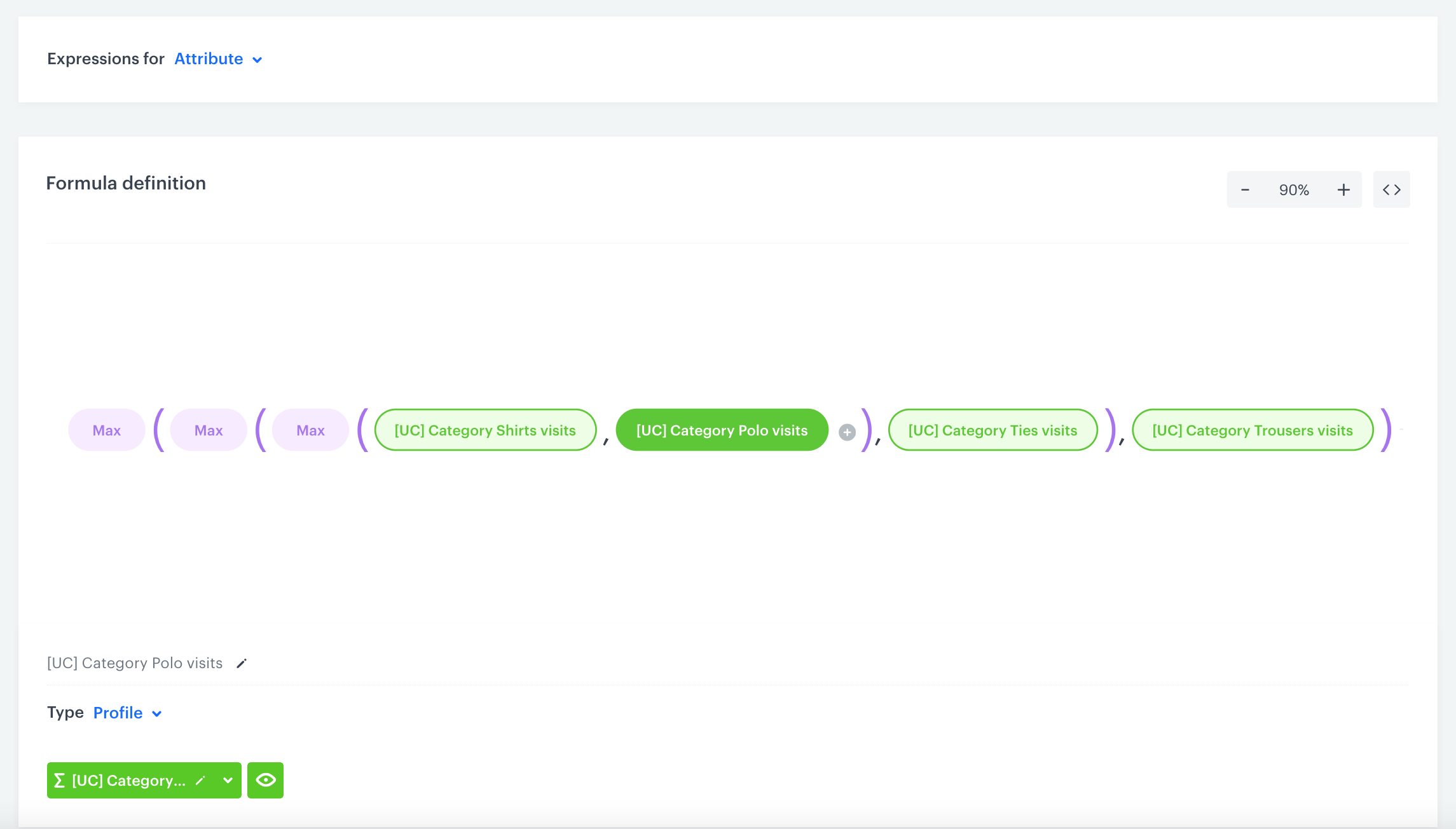This screenshot has width=1456, height=829.
Task: Select the third Max function pill
Action: (310, 430)
